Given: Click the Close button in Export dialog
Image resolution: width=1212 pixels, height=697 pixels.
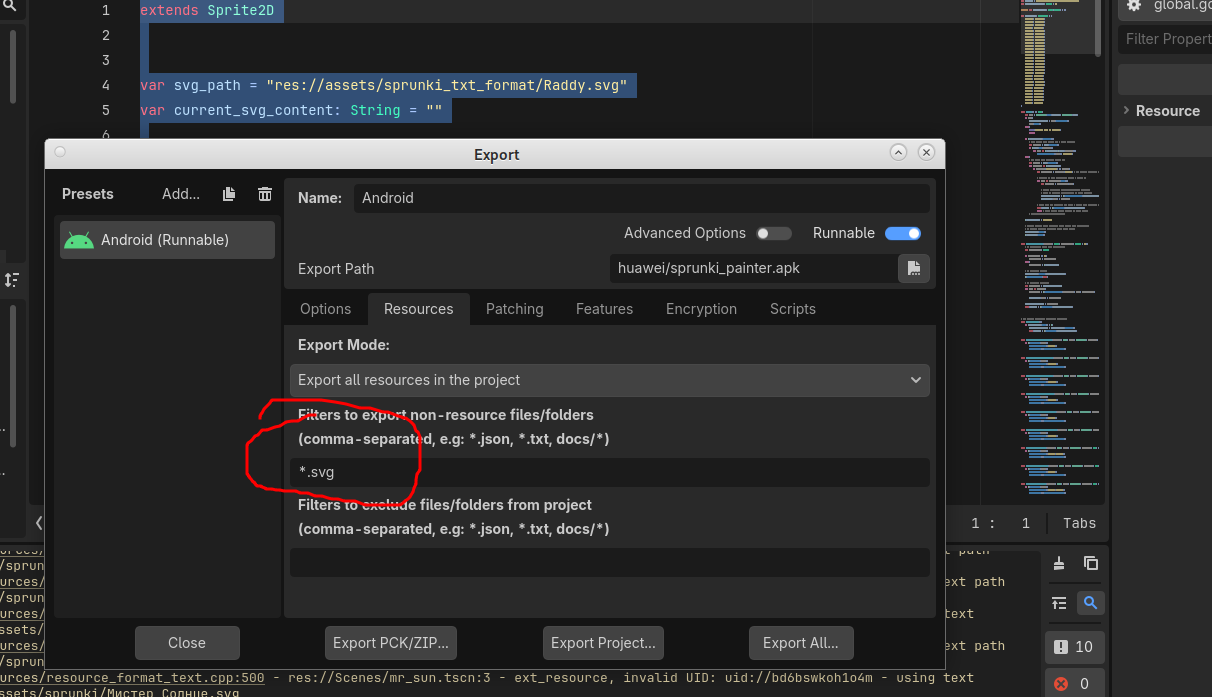Looking at the screenshot, I should coord(187,643).
